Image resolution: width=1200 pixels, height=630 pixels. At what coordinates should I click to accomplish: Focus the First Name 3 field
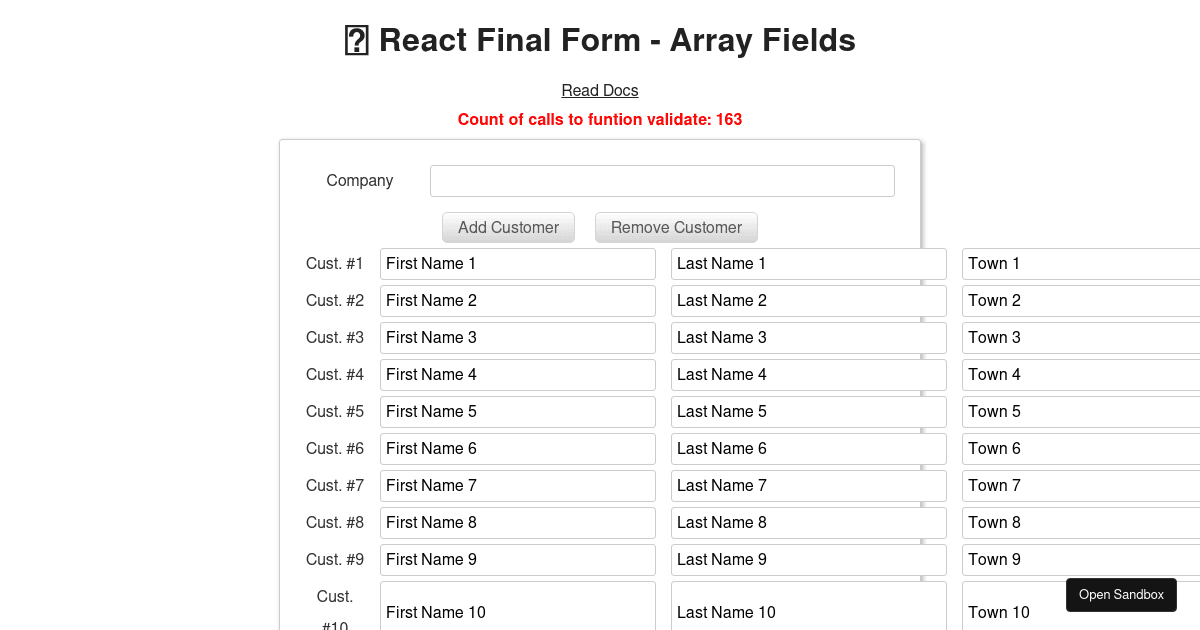coord(518,338)
